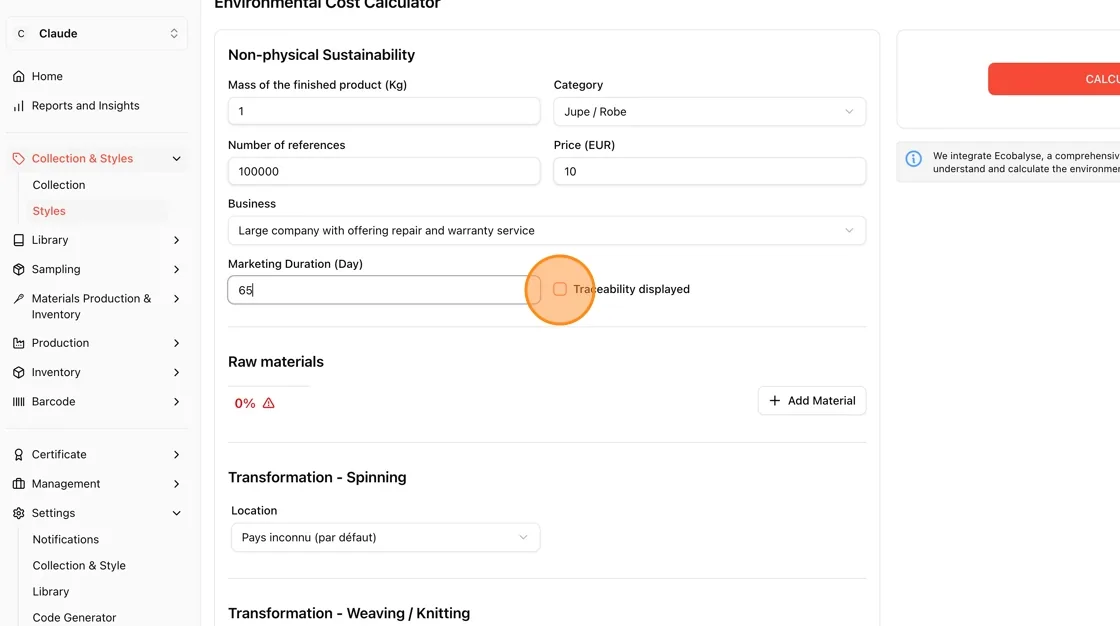Open Notifications under Settings

(x=66, y=540)
